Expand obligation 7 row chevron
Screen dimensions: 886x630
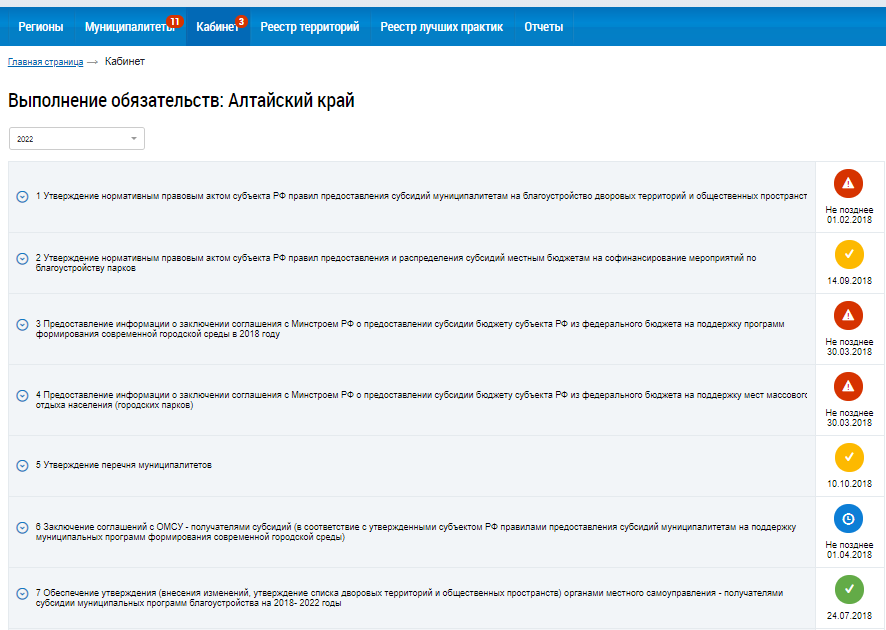point(22,594)
